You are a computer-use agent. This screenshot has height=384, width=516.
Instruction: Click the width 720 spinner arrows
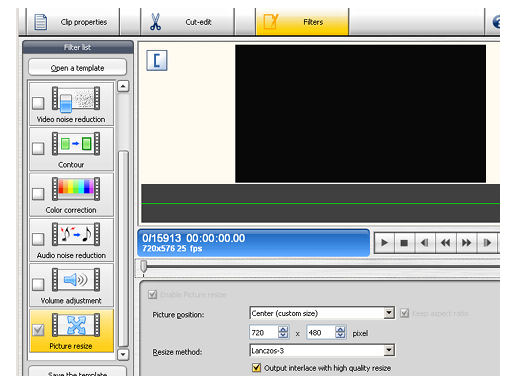(x=283, y=332)
